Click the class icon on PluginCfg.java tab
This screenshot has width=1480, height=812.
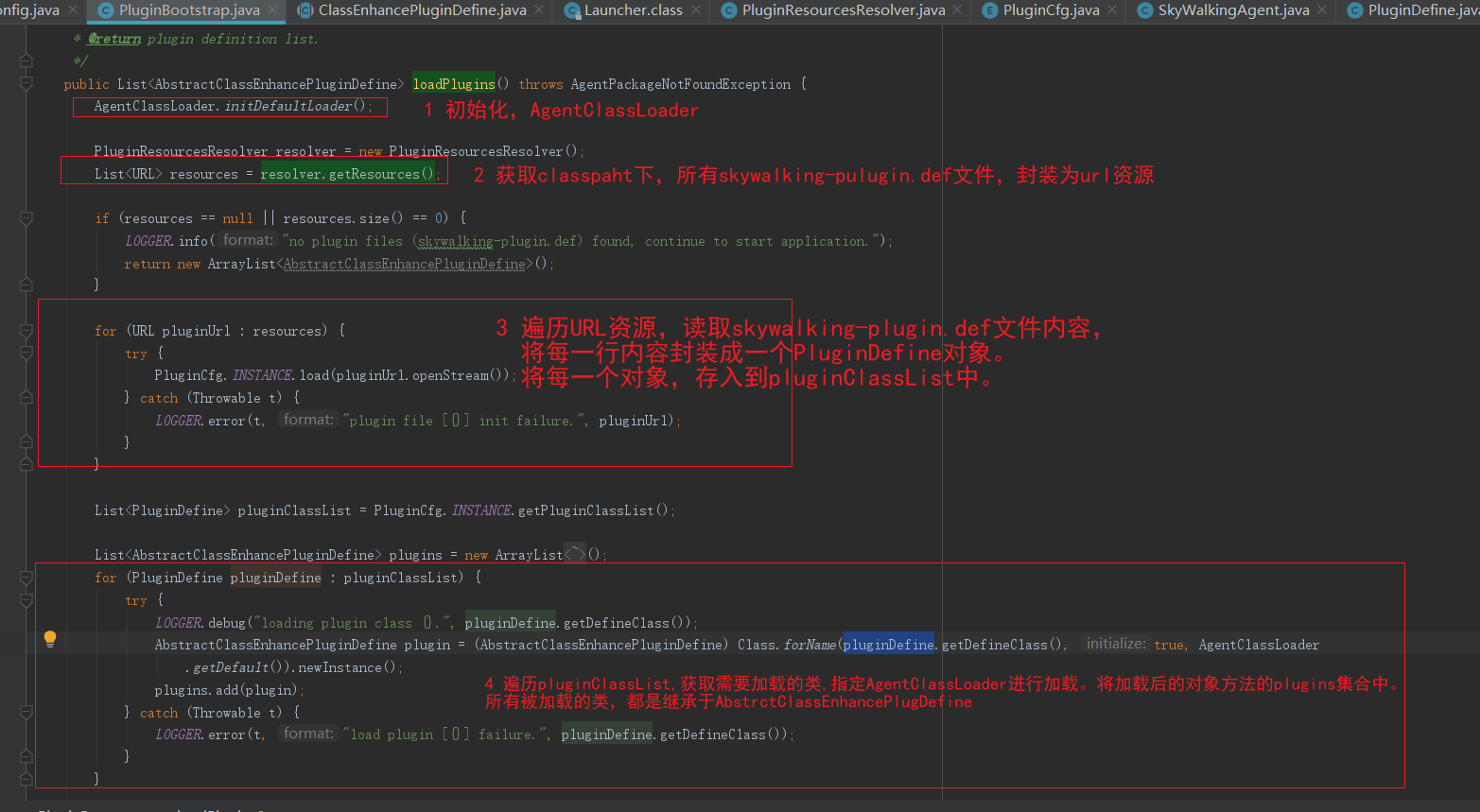point(989,12)
